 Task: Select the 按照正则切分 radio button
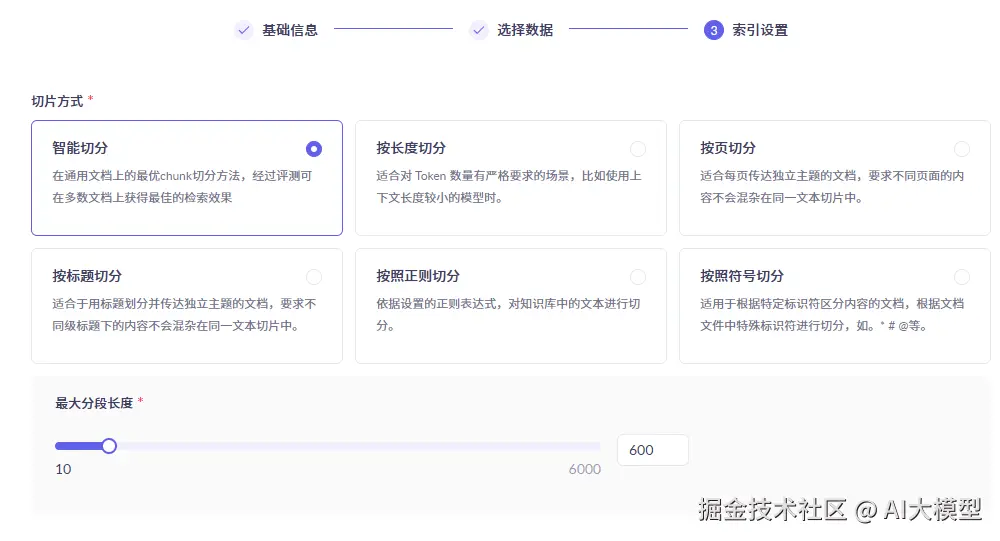(638, 277)
